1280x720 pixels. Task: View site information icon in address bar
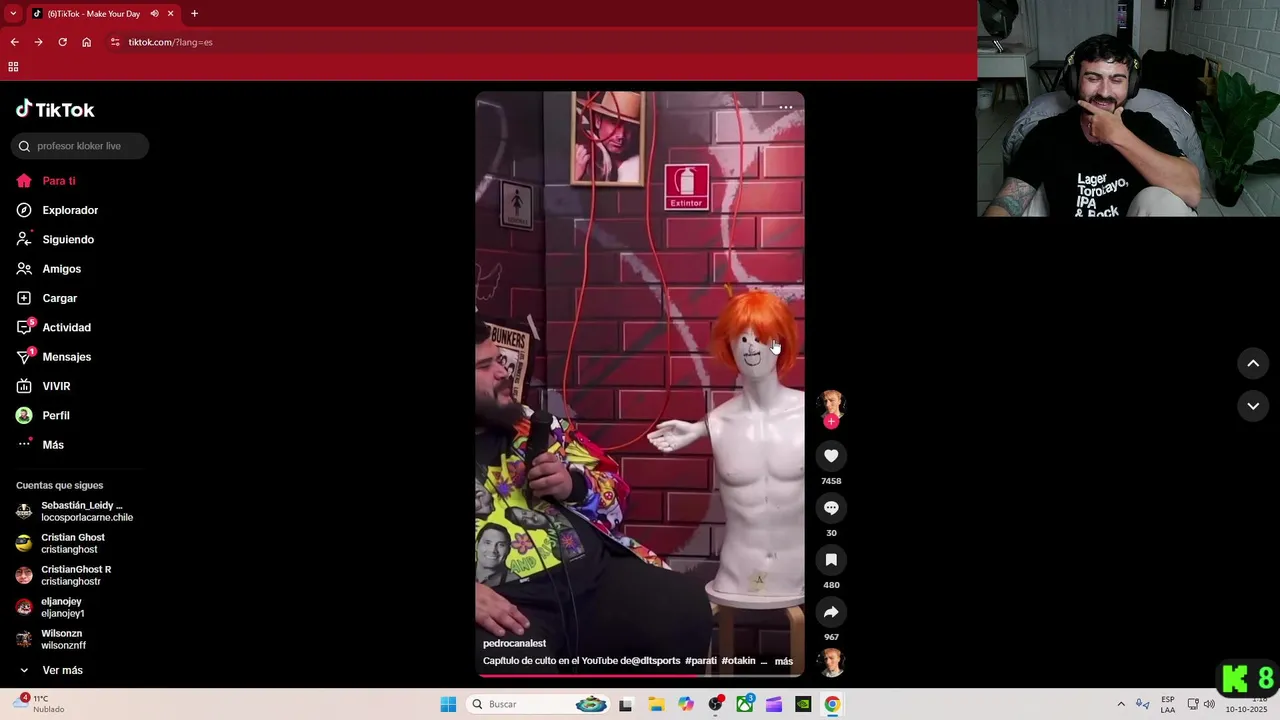click(115, 42)
